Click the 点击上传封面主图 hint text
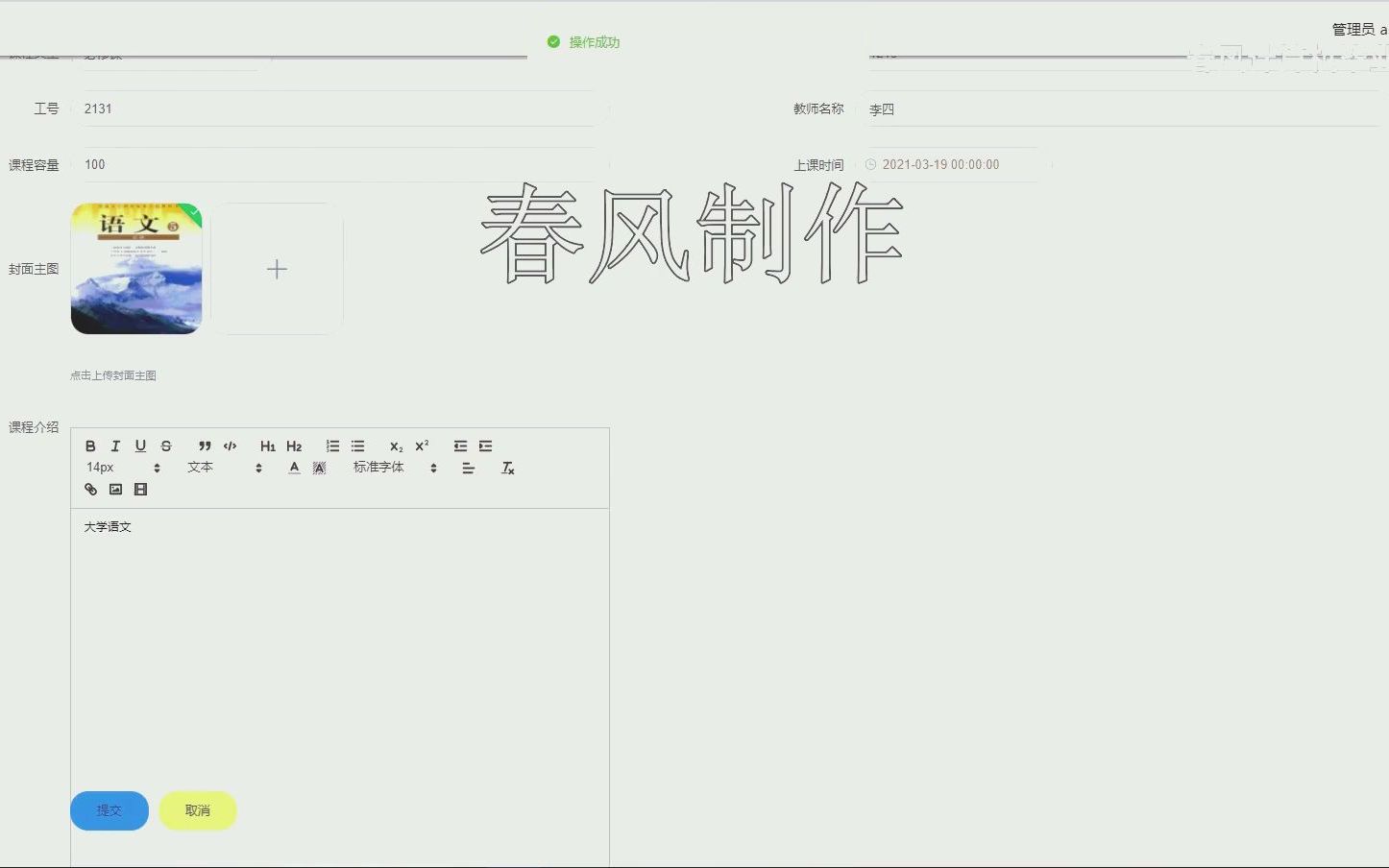This screenshot has width=1389, height=868. click(x=113, y=375)
